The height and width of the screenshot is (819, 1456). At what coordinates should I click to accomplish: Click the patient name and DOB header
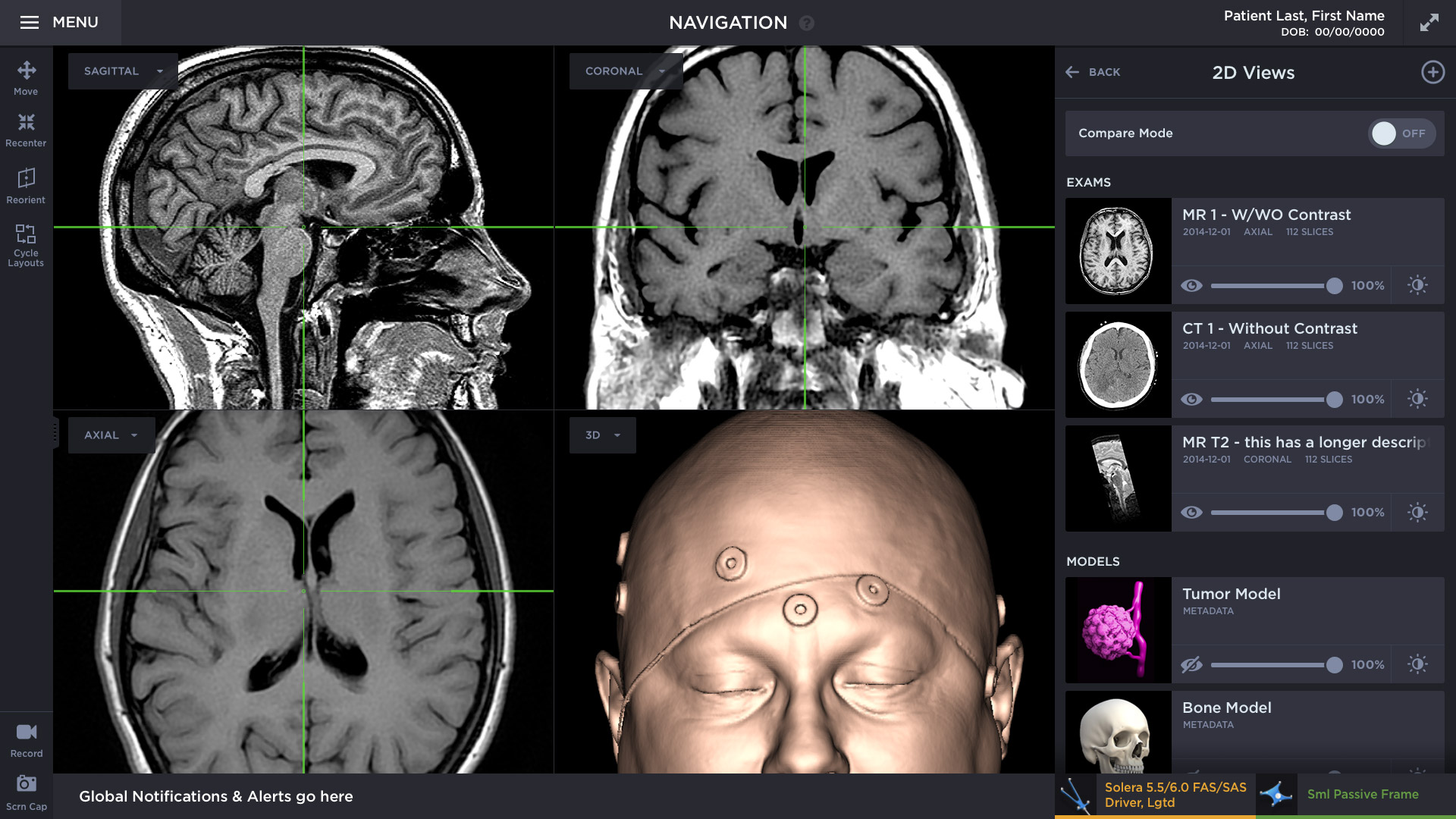click(x=1304, y=23)
